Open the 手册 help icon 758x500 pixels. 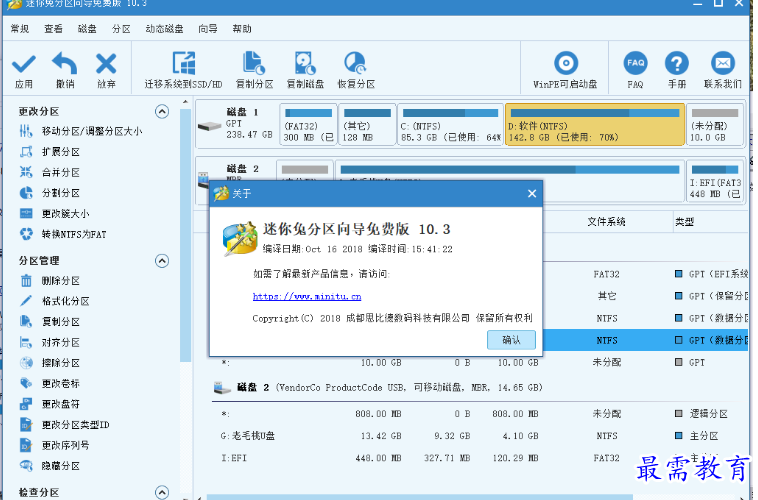tap(677, 63)
